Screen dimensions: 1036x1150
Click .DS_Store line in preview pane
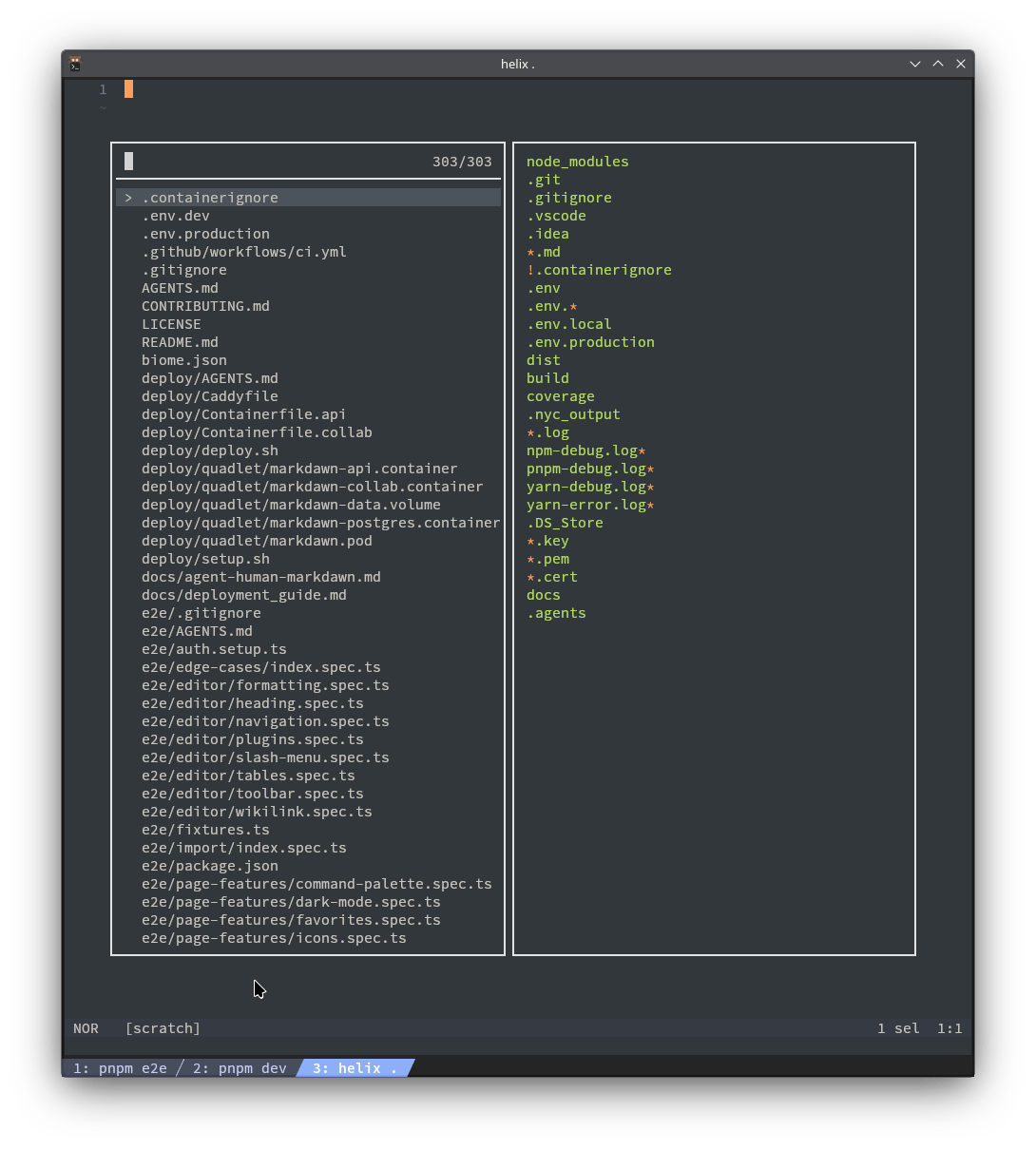(565, 523)
